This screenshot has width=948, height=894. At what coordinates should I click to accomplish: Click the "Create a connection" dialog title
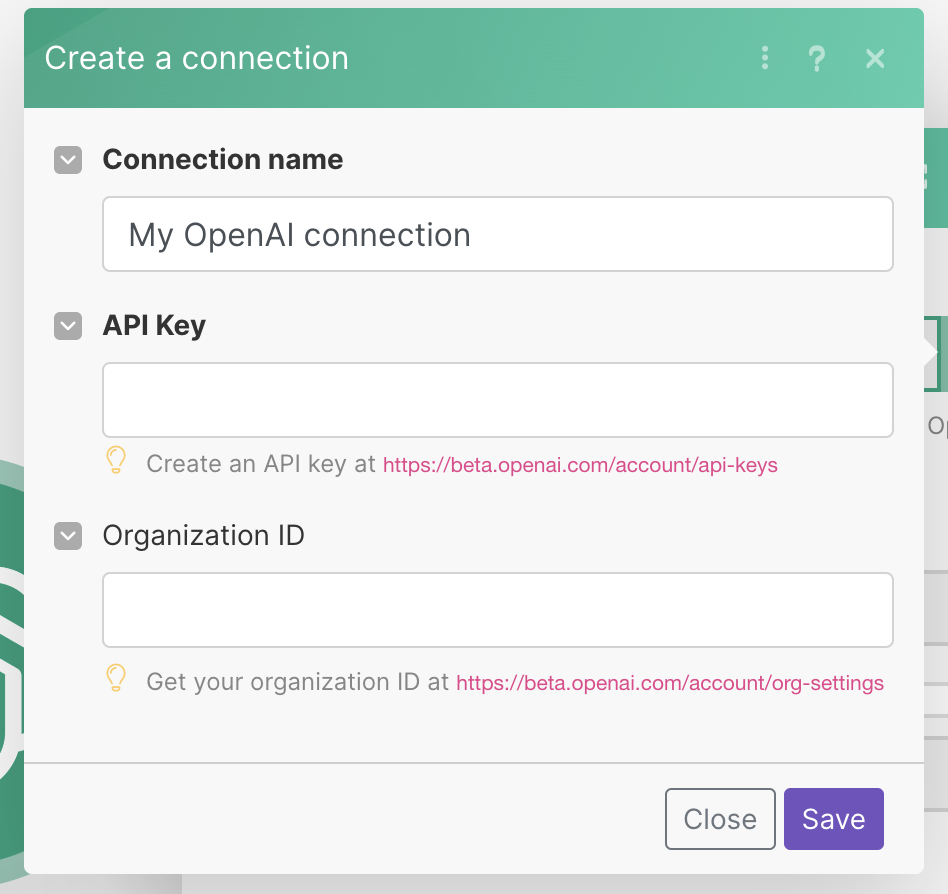click(x=197, y=58)
